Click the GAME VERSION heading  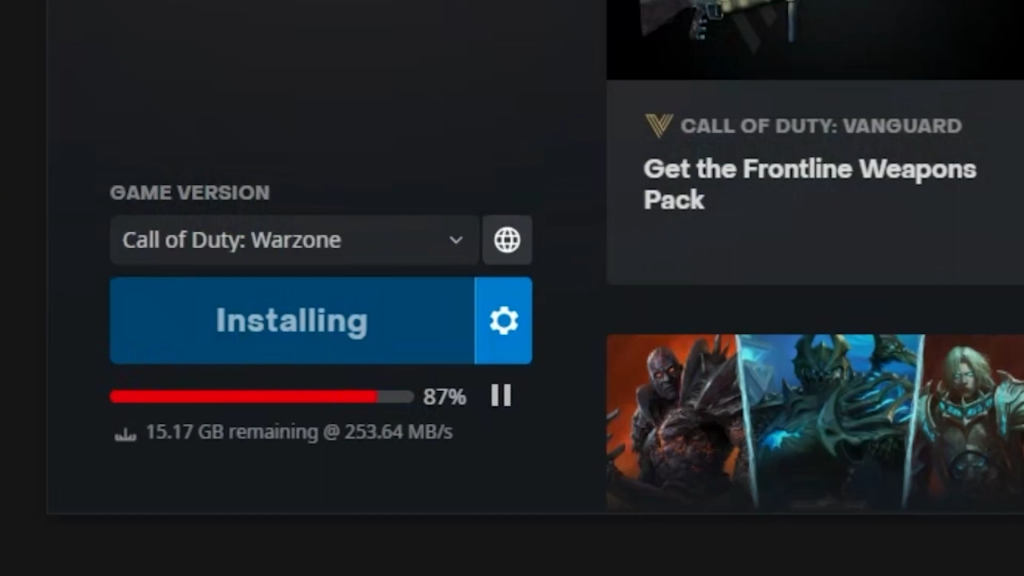(x=189, y=193)
